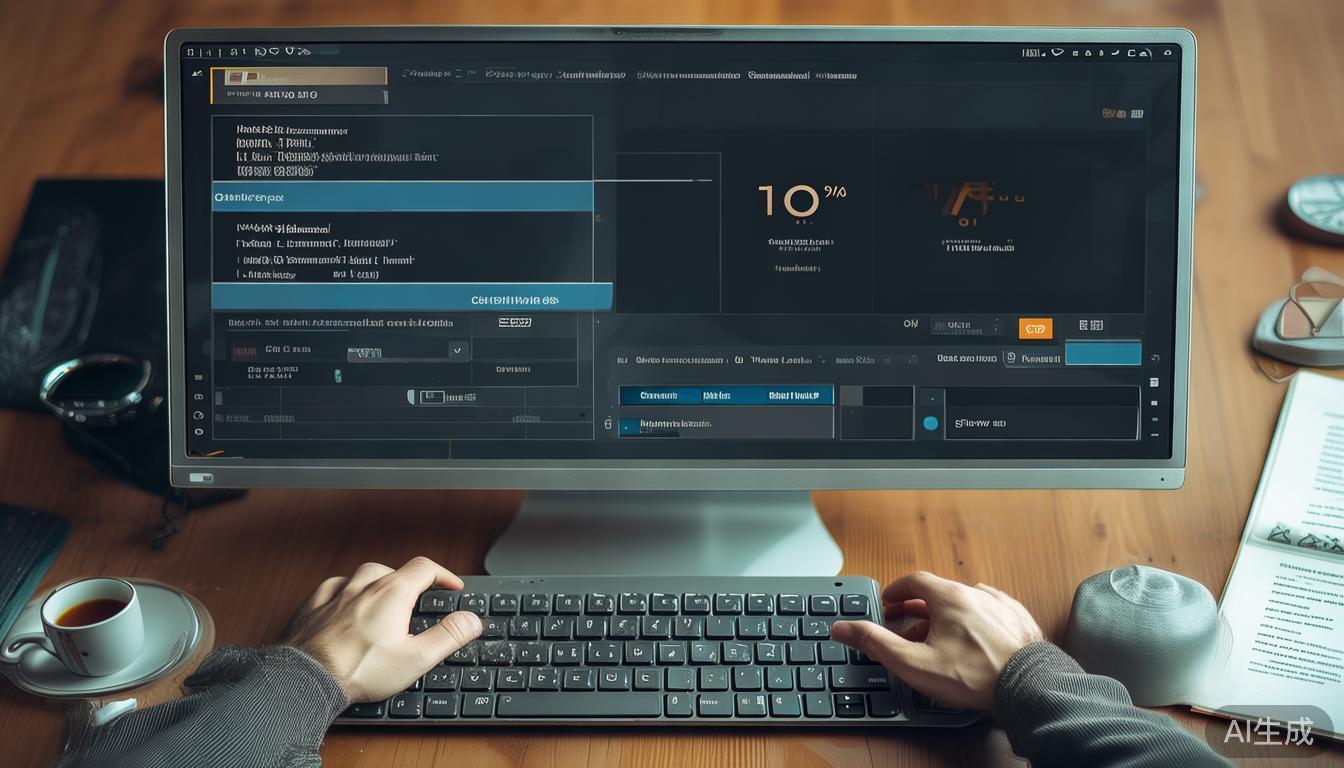Click the undo arrow icon in right sidebar

(x=1155, y=359)
